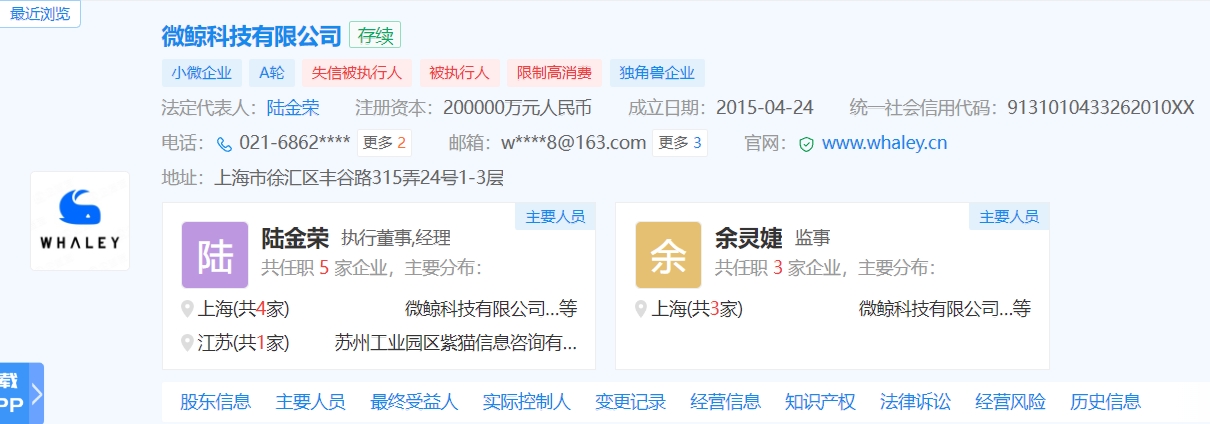Click the purple 陆 avatar icon
The height and width of the screenshot is (424, 1210).
215,255
